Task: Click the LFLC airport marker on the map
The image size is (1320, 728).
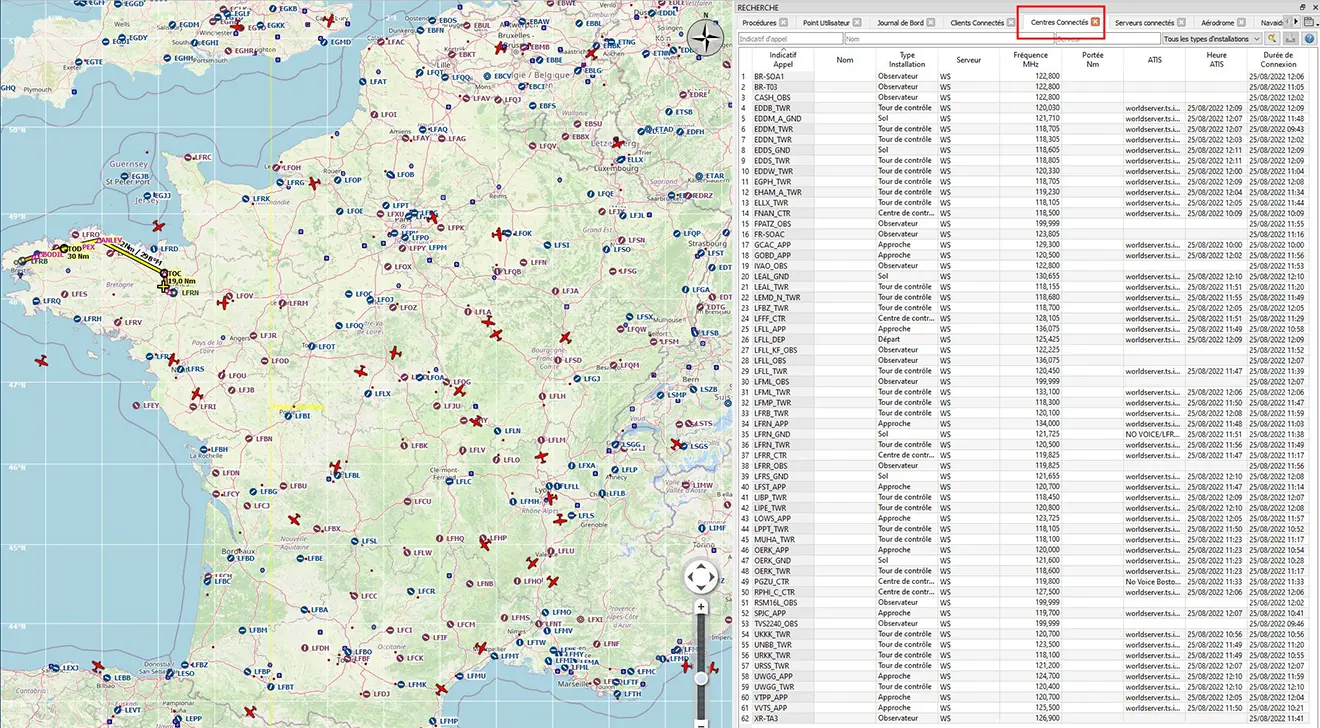Action: (x=448, y=481)
